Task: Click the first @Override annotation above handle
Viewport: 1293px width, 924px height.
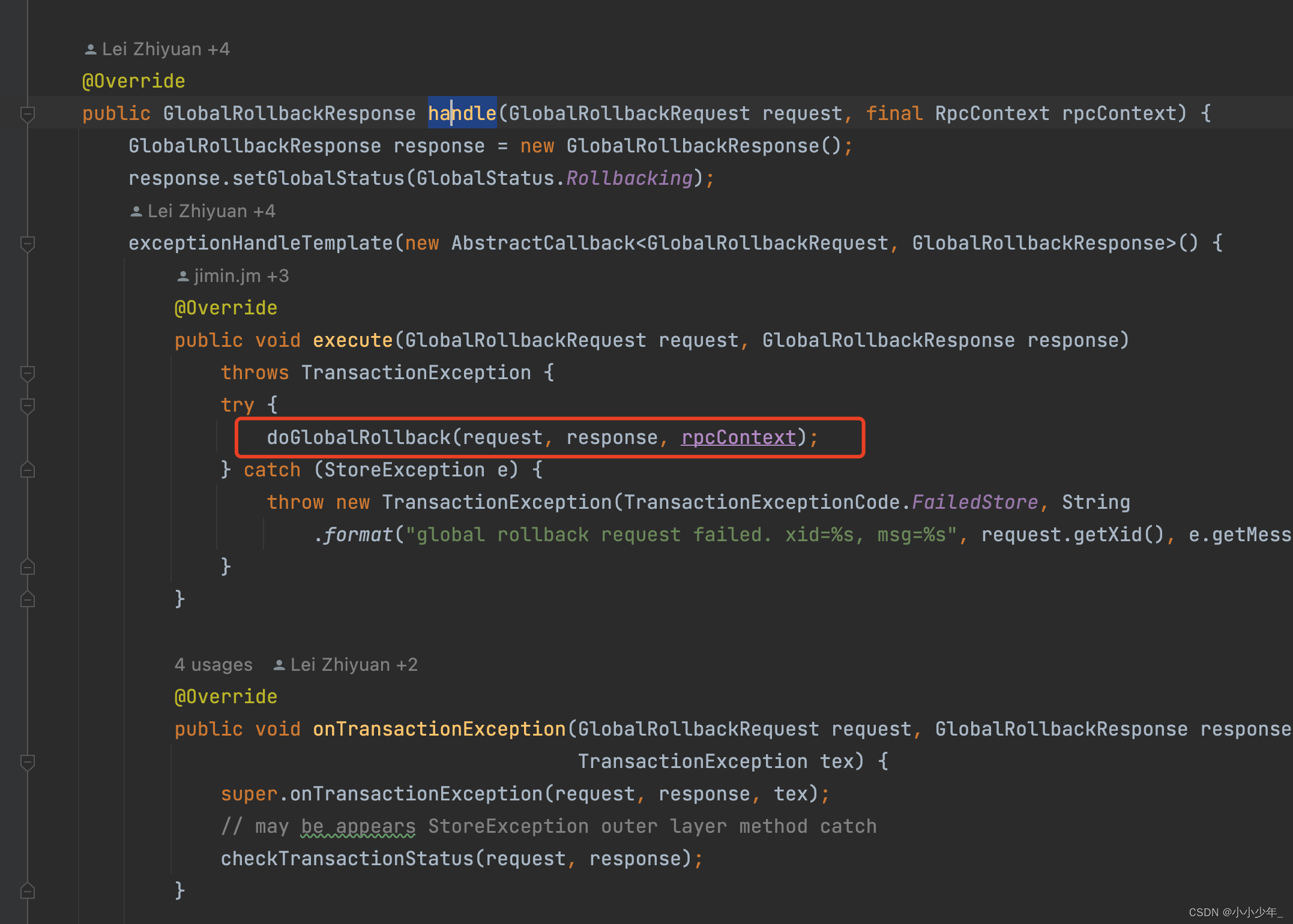Action: 134,81
